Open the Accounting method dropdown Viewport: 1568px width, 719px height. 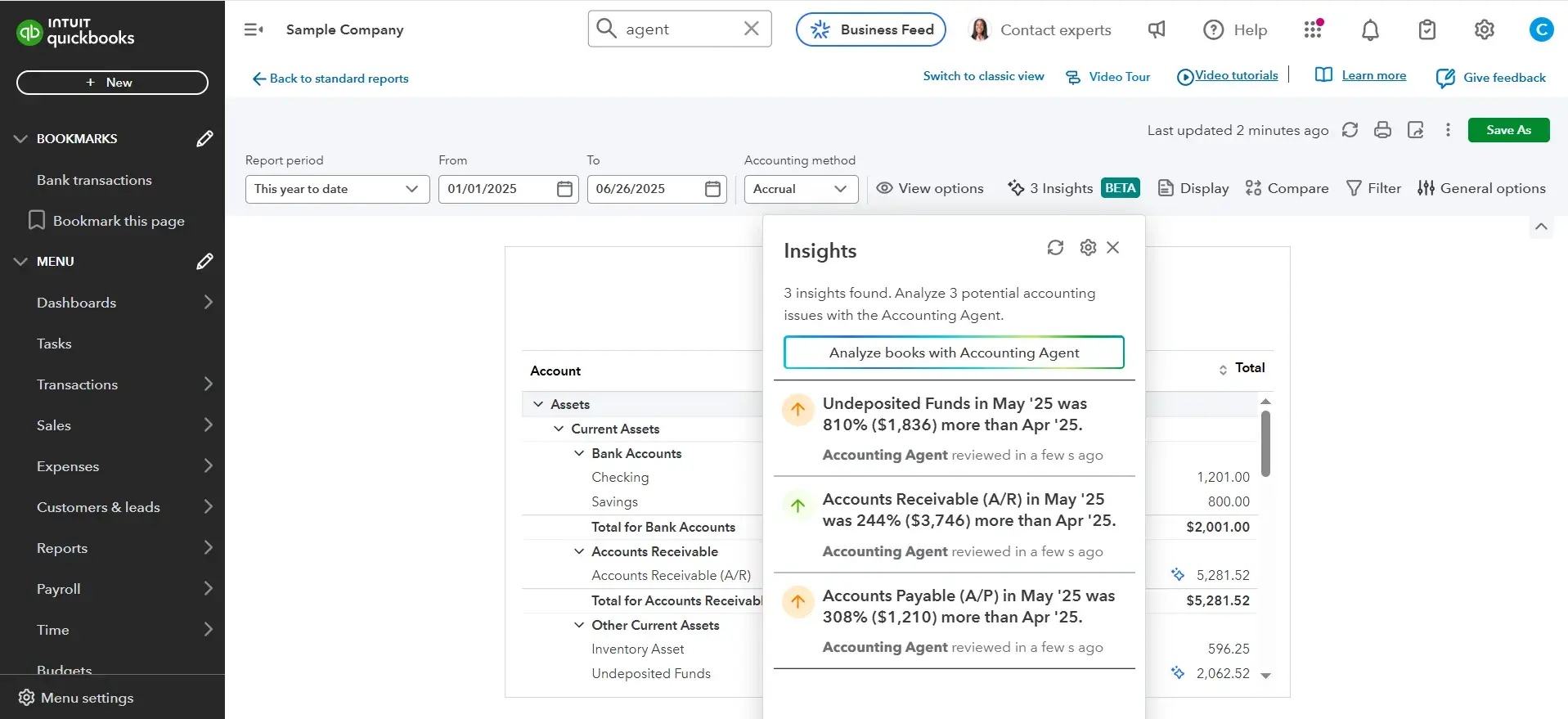(801, 189)
